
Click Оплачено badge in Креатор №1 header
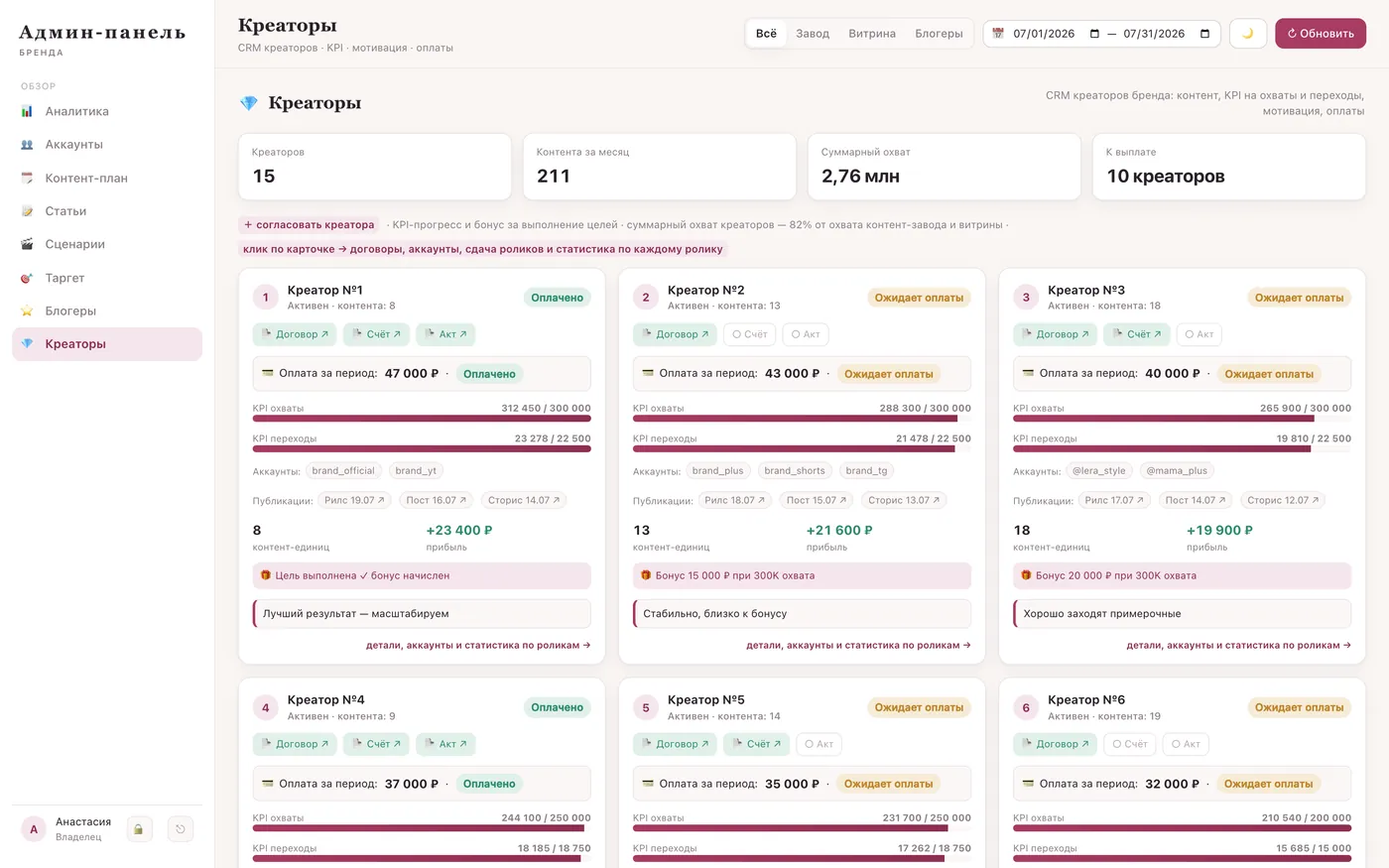click(x=557, y=298)
